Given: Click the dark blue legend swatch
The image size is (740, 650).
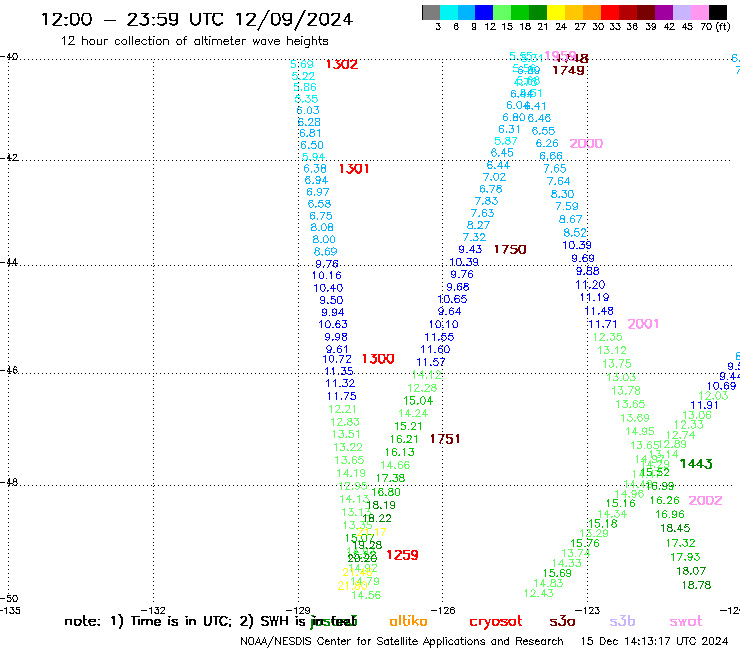Looking at the screenshot, I should [x=484, y=12].
